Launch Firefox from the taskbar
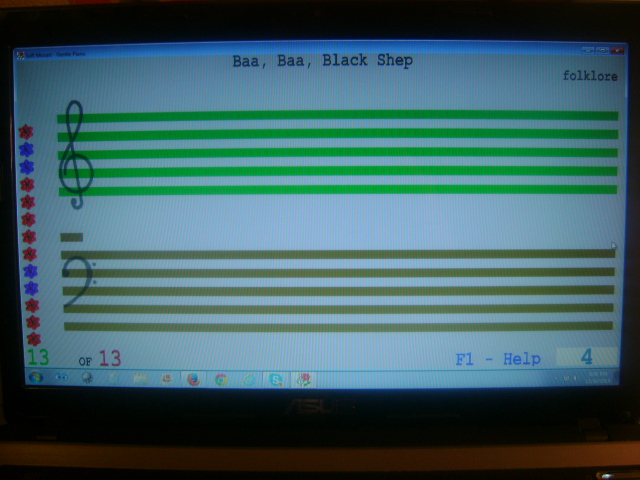The image size is (640, 480). [x=193, y=380]
